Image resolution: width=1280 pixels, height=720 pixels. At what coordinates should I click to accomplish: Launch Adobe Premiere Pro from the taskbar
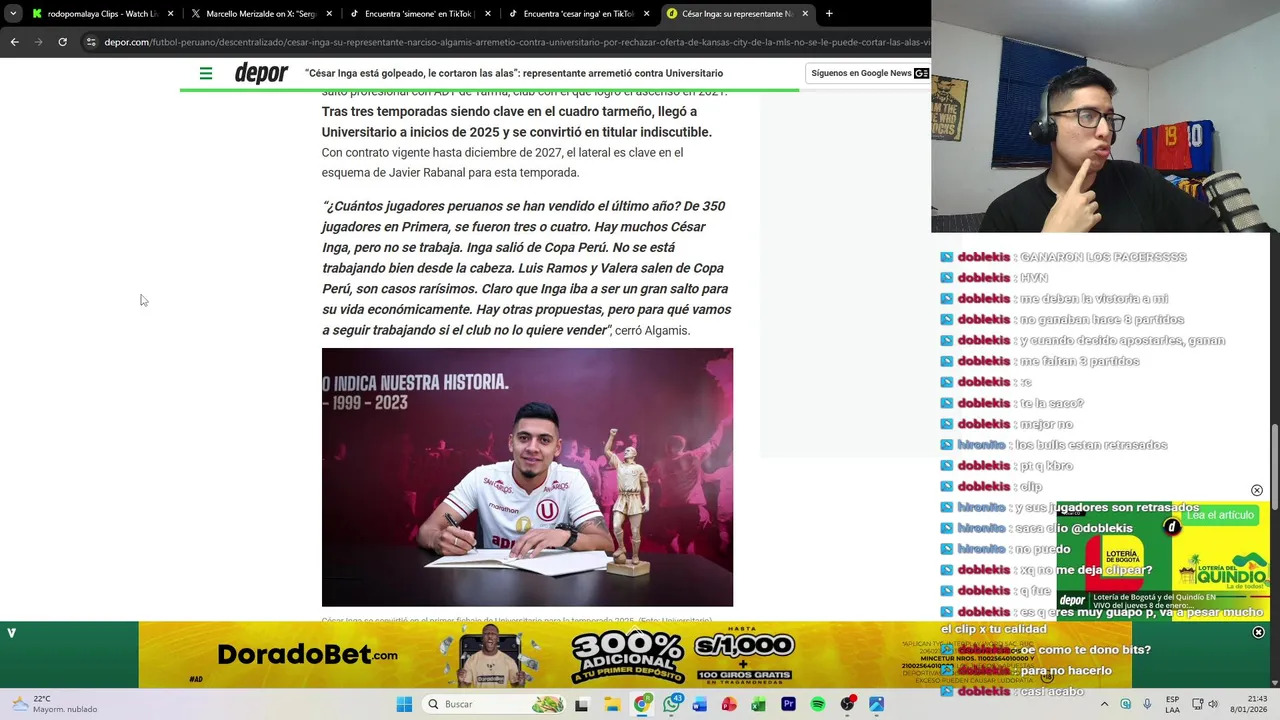(x=788, y=704)
